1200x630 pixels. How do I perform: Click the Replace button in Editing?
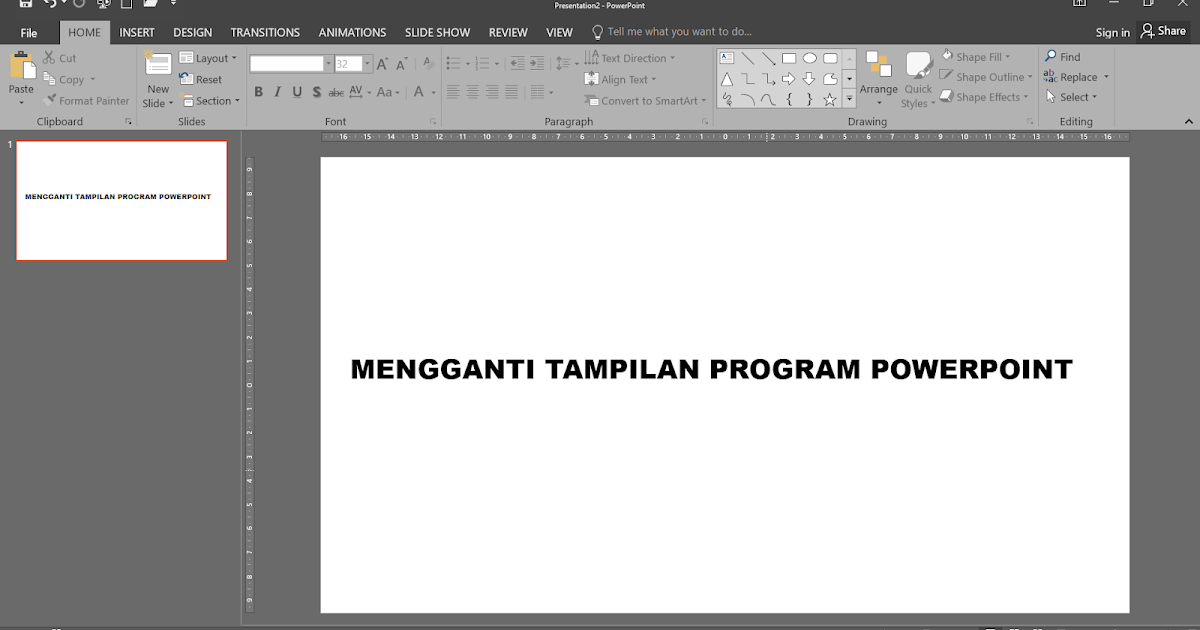pyautogui.click(x=1077, y=76)
